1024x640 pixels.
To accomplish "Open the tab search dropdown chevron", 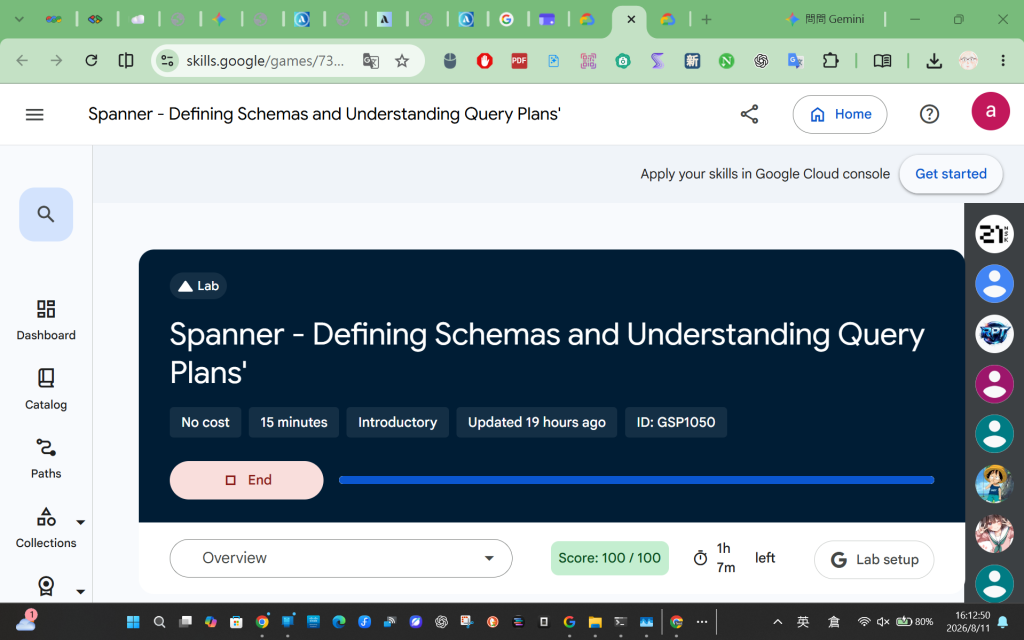I will tap(19, 20).
